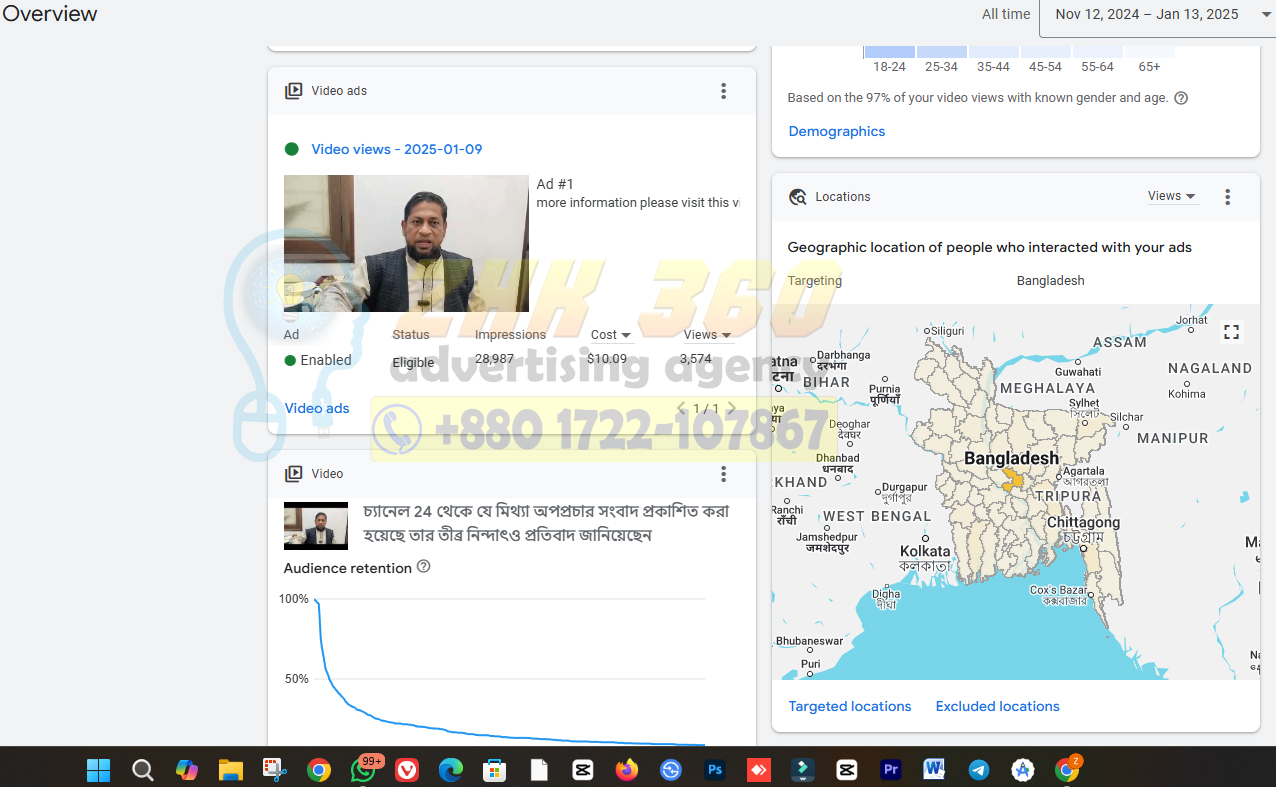Open the Video ads card three-dot menu

(724, 91)
